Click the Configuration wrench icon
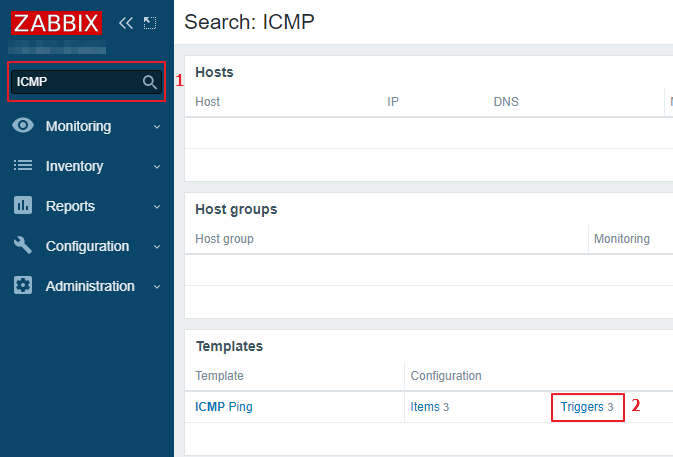The image size is (673, 457). (23, 245)
